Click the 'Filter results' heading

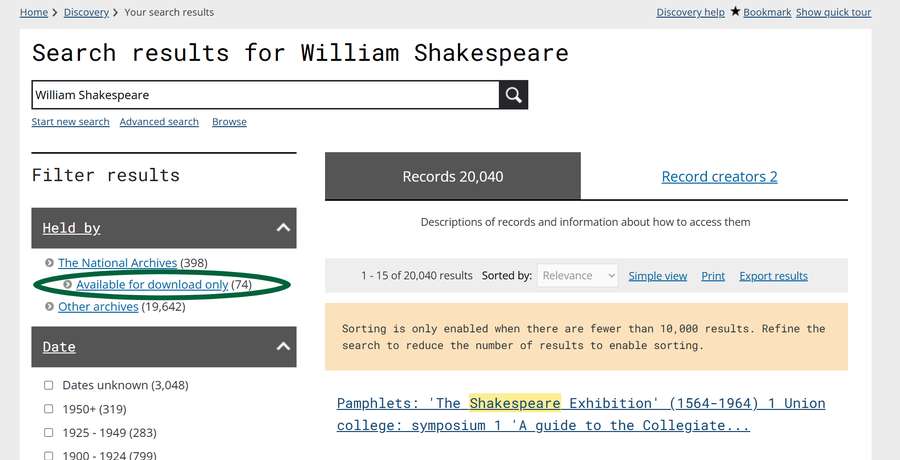coord(106,175)
